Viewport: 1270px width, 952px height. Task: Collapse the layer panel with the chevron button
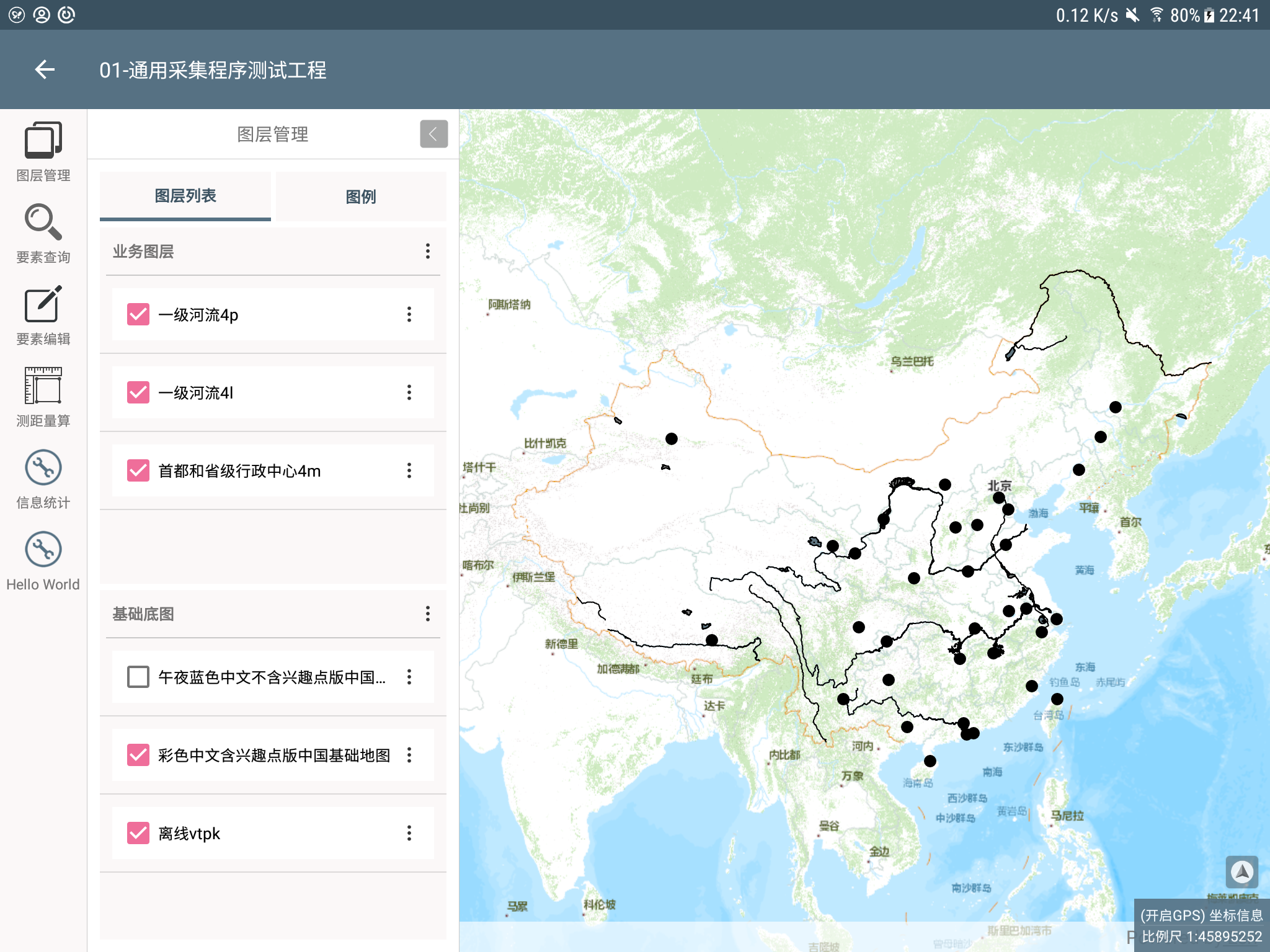click(433, 134)
